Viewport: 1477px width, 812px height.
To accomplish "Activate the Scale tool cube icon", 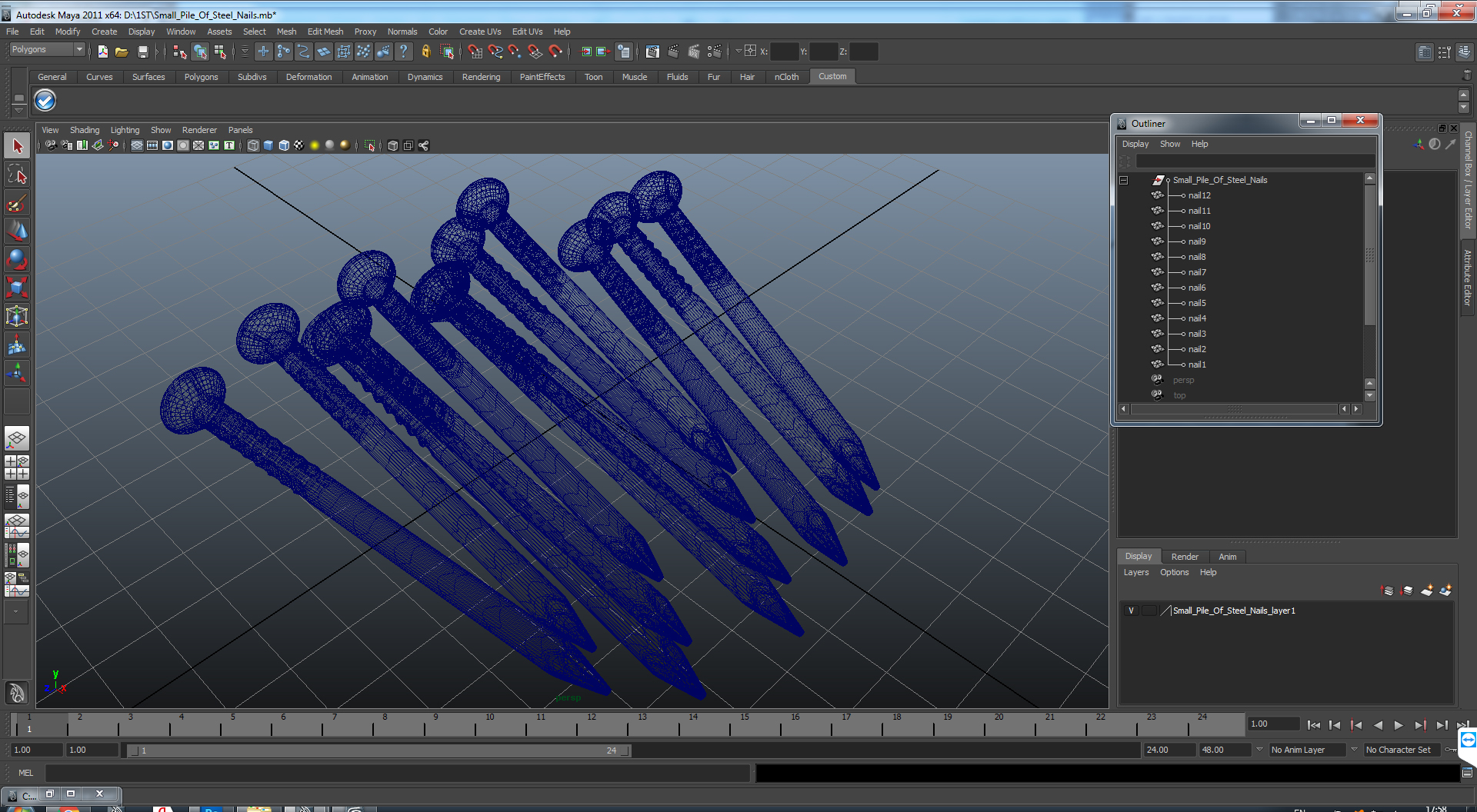I will (17, 288).
